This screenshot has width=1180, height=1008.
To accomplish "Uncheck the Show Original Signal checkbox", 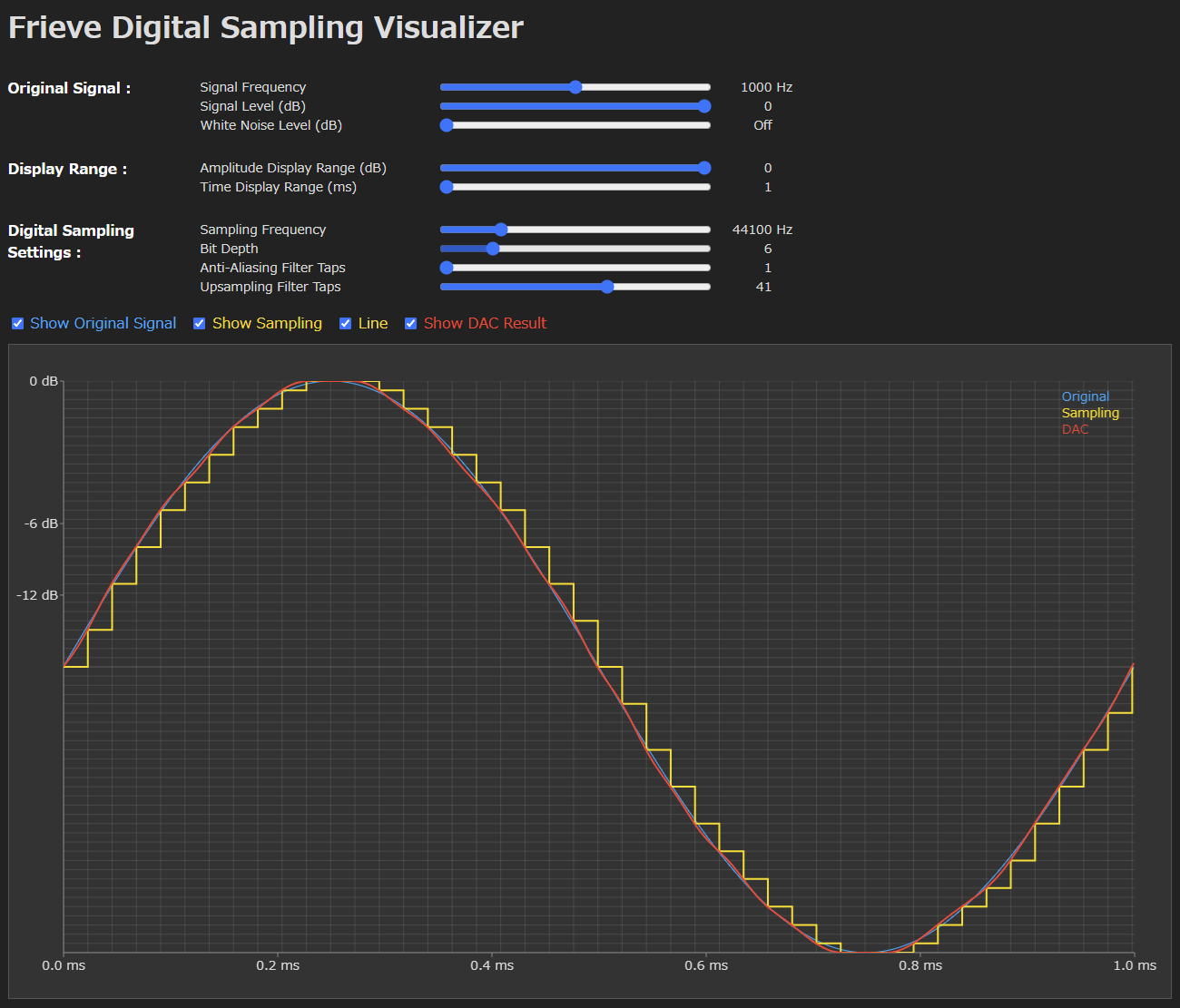I will (17, 323).
